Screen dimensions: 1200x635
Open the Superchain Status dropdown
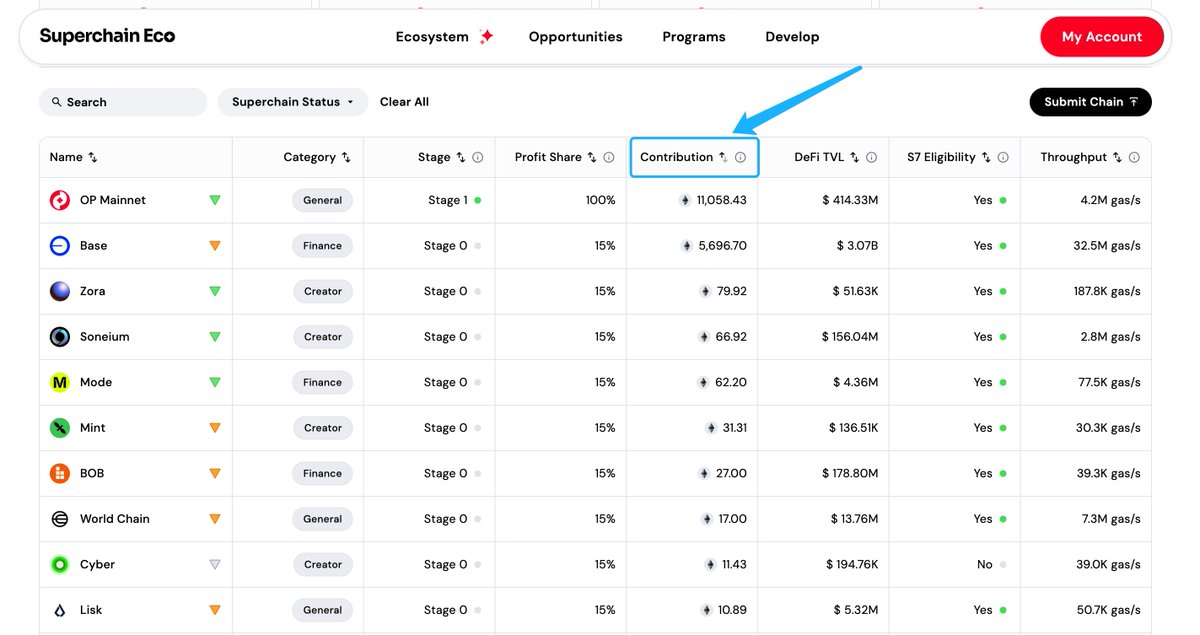pyautogui.click(x=292, y=102)
